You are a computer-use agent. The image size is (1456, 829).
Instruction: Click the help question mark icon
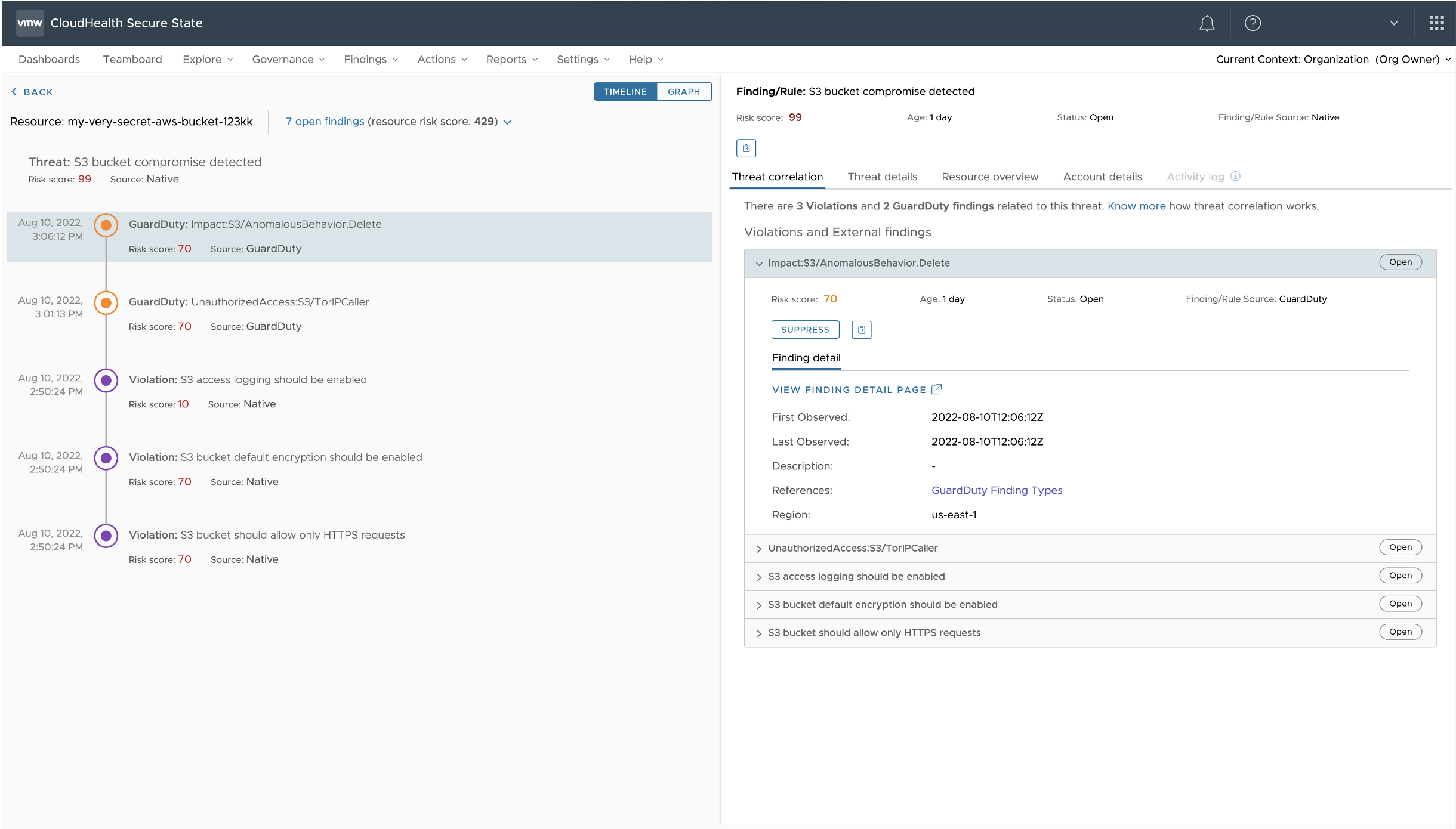click(x=1253, y=23)
